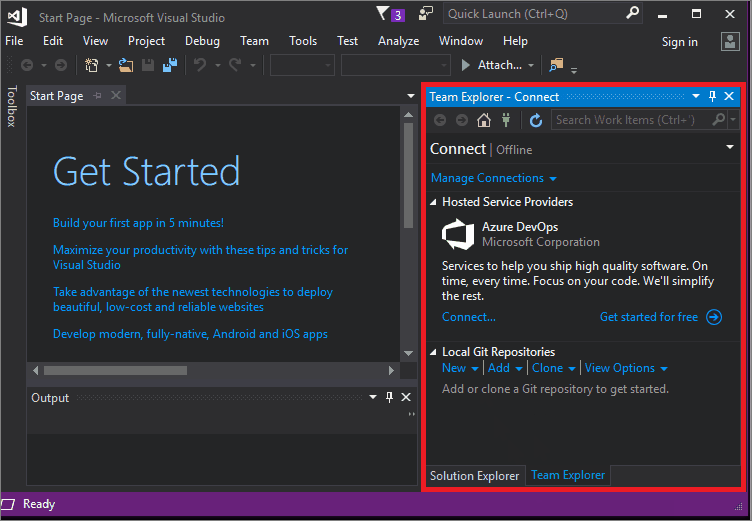Click the Send Feedback icon
Screen dimensions: 752x521
pos(425,13)
